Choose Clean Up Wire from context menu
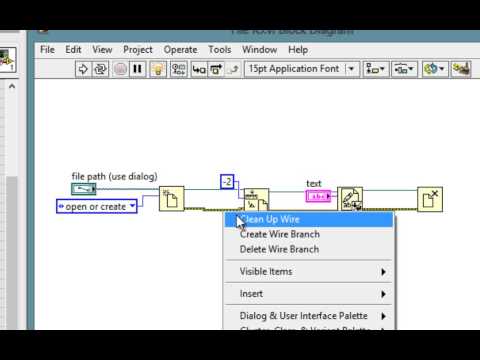 coord(309,219)
